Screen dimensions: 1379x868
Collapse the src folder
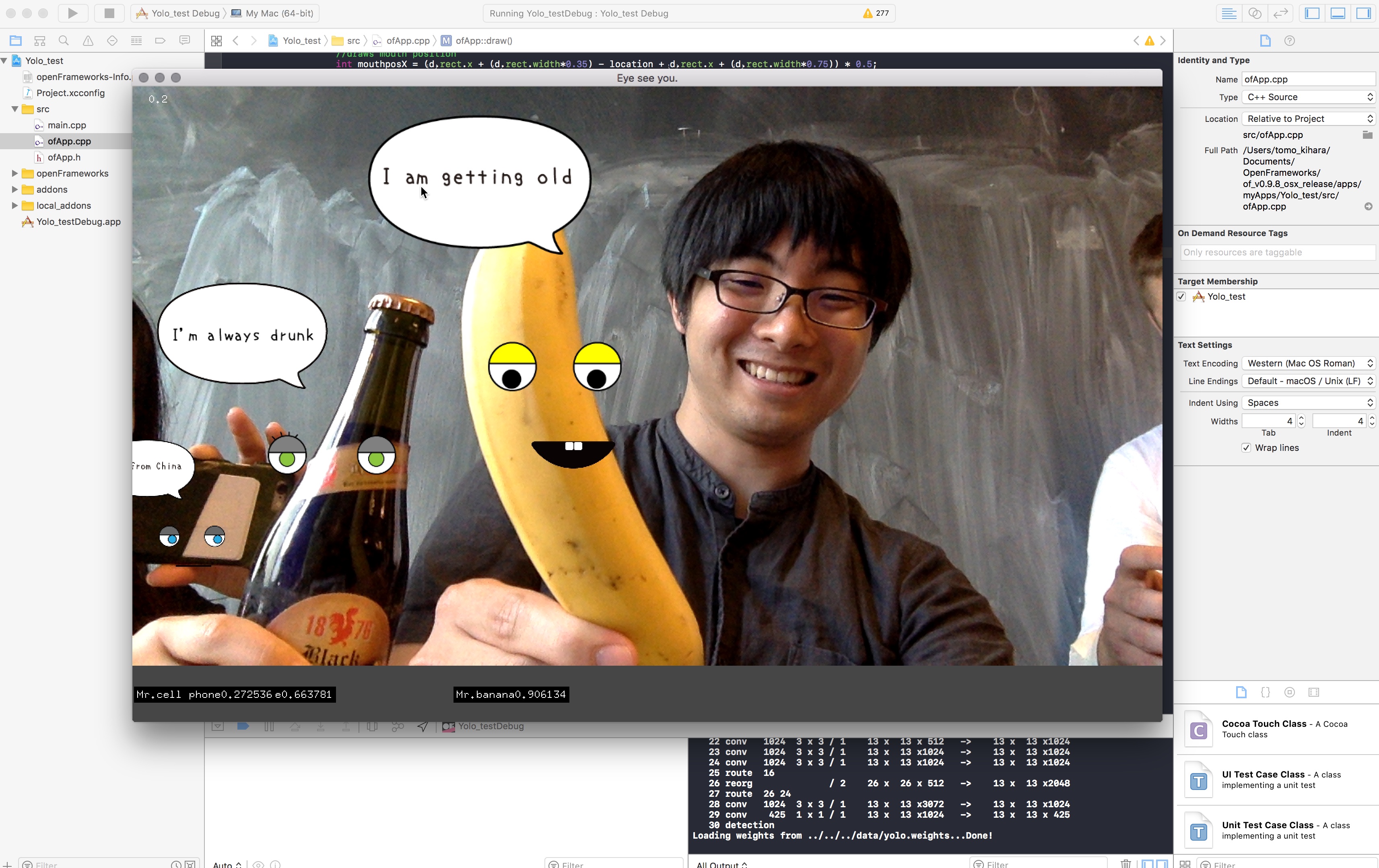tap(15, 109)
